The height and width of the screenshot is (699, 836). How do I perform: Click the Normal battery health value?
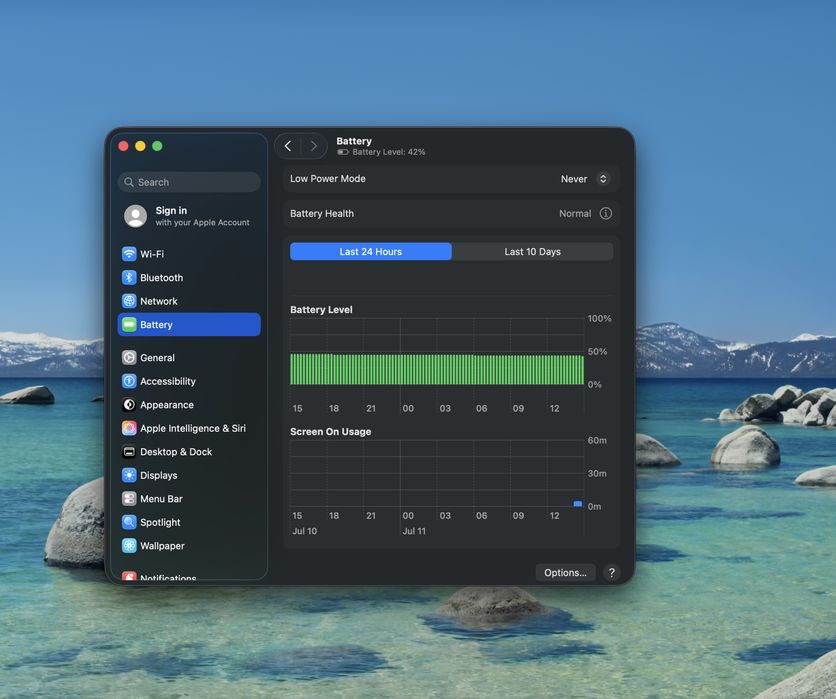(575, 213)
